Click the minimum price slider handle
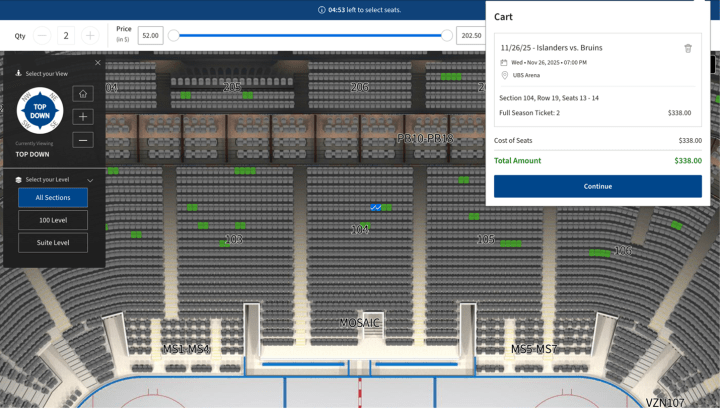Image resolution: width=720 pixels, height=409 pixels. [x=174, y=36]
